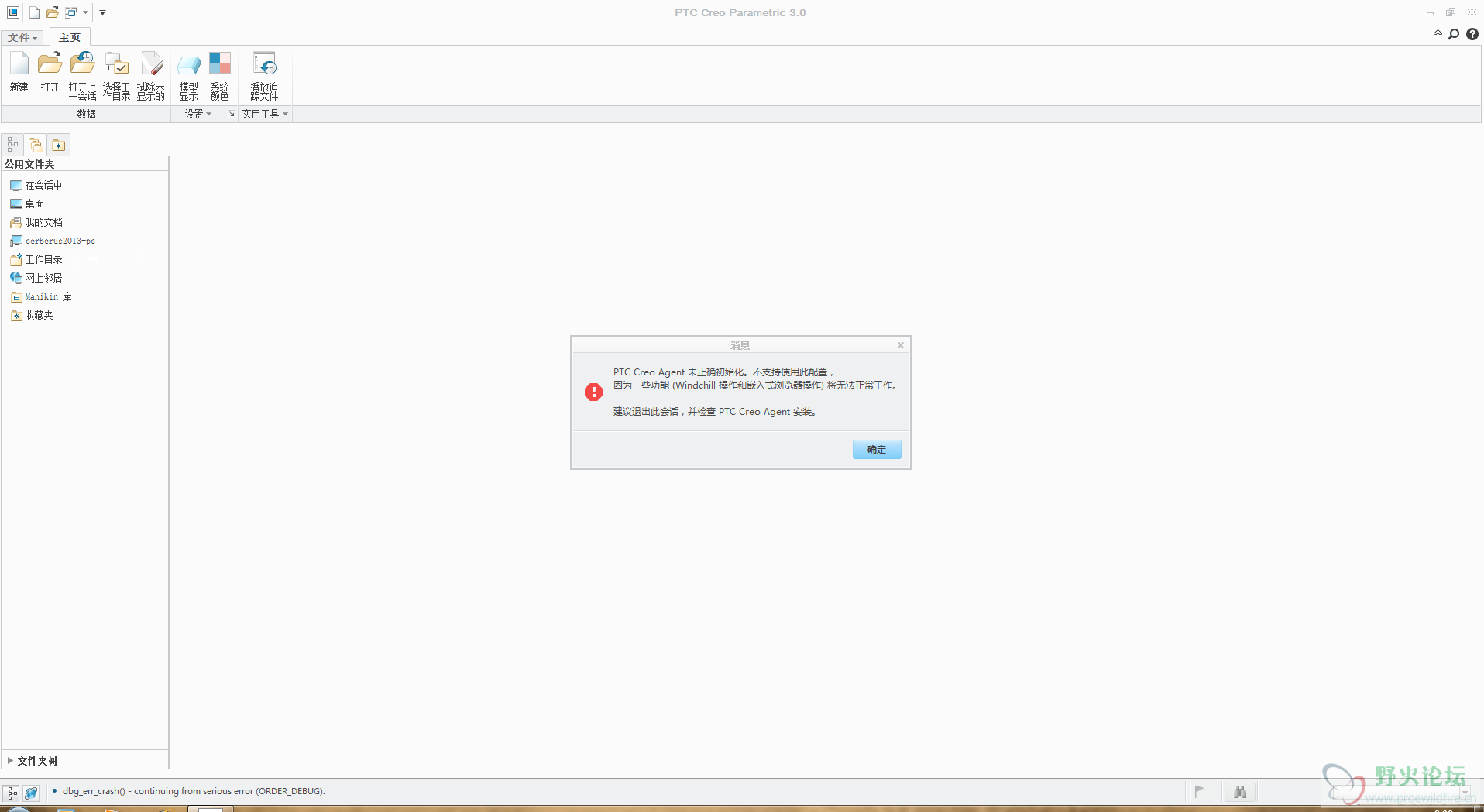This screenshot has width=1484, height=812.
Task: Expand the 设置 group dropdown
Action: pos(198,114)
